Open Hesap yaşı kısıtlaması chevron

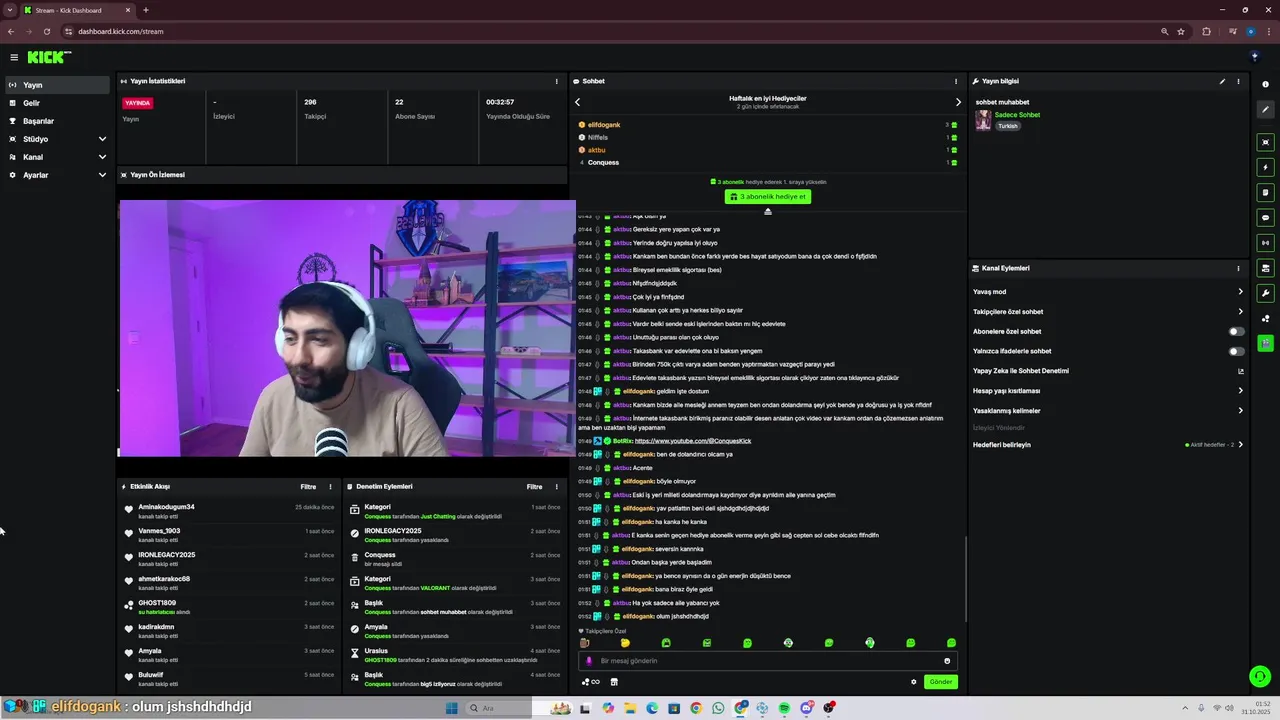[1240, 391]
